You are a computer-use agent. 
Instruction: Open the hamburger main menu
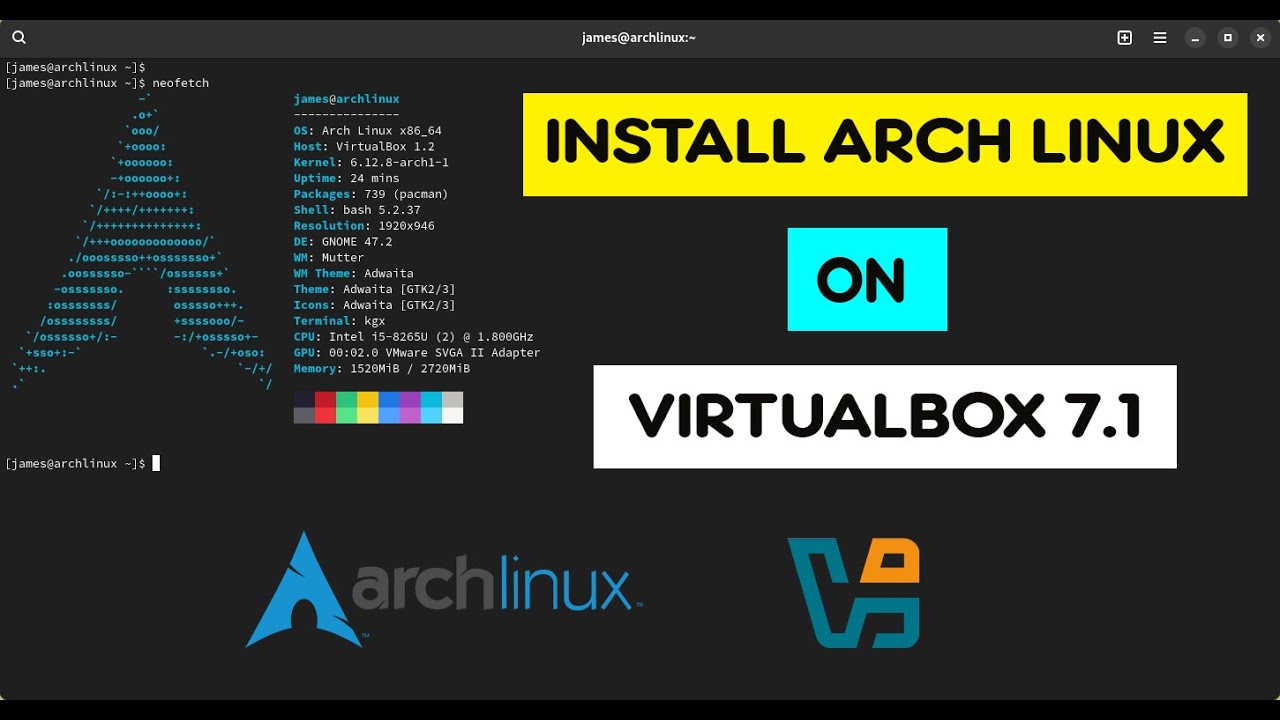point(1160,37)
